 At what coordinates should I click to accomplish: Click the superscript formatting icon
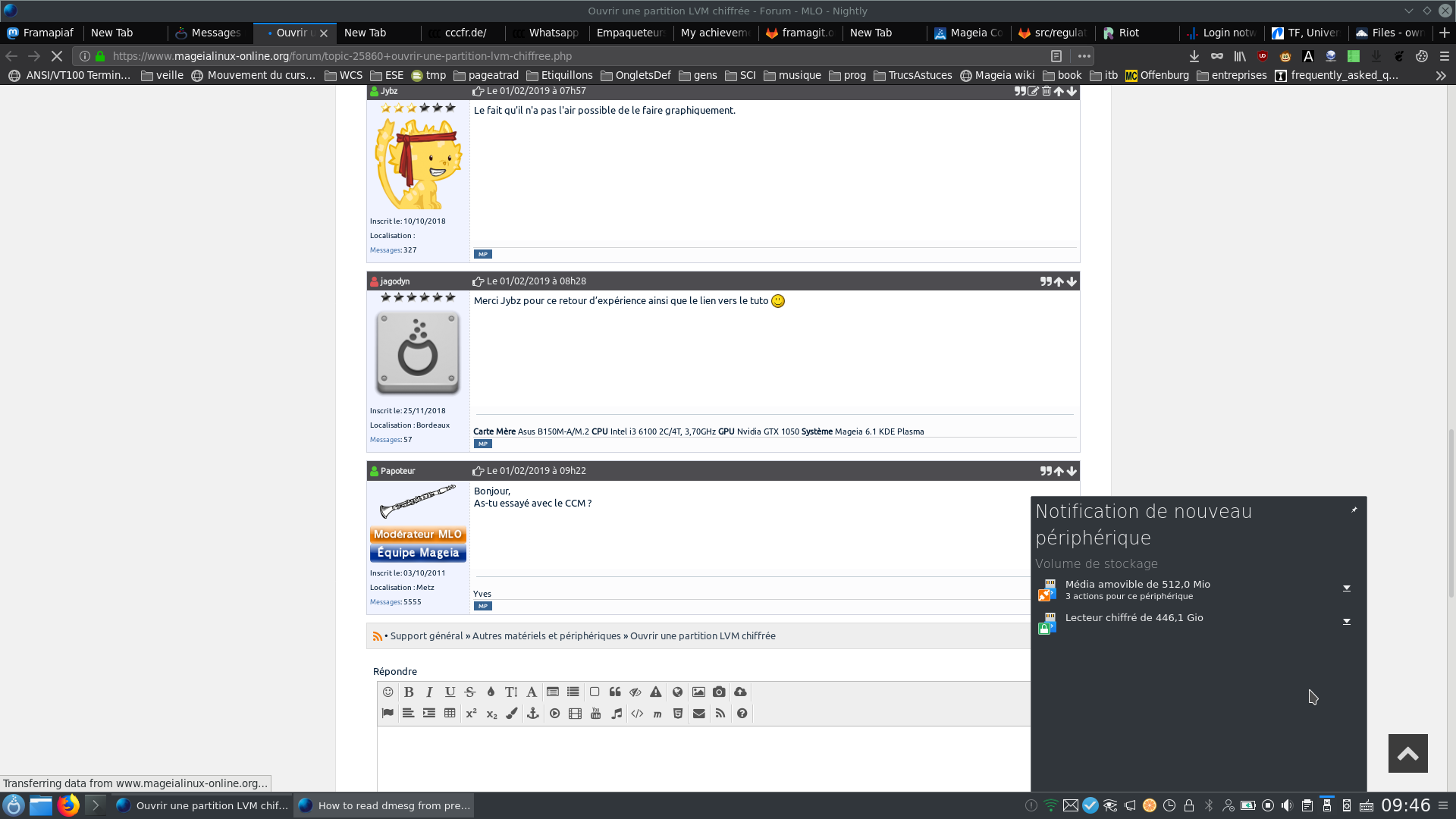471,714
